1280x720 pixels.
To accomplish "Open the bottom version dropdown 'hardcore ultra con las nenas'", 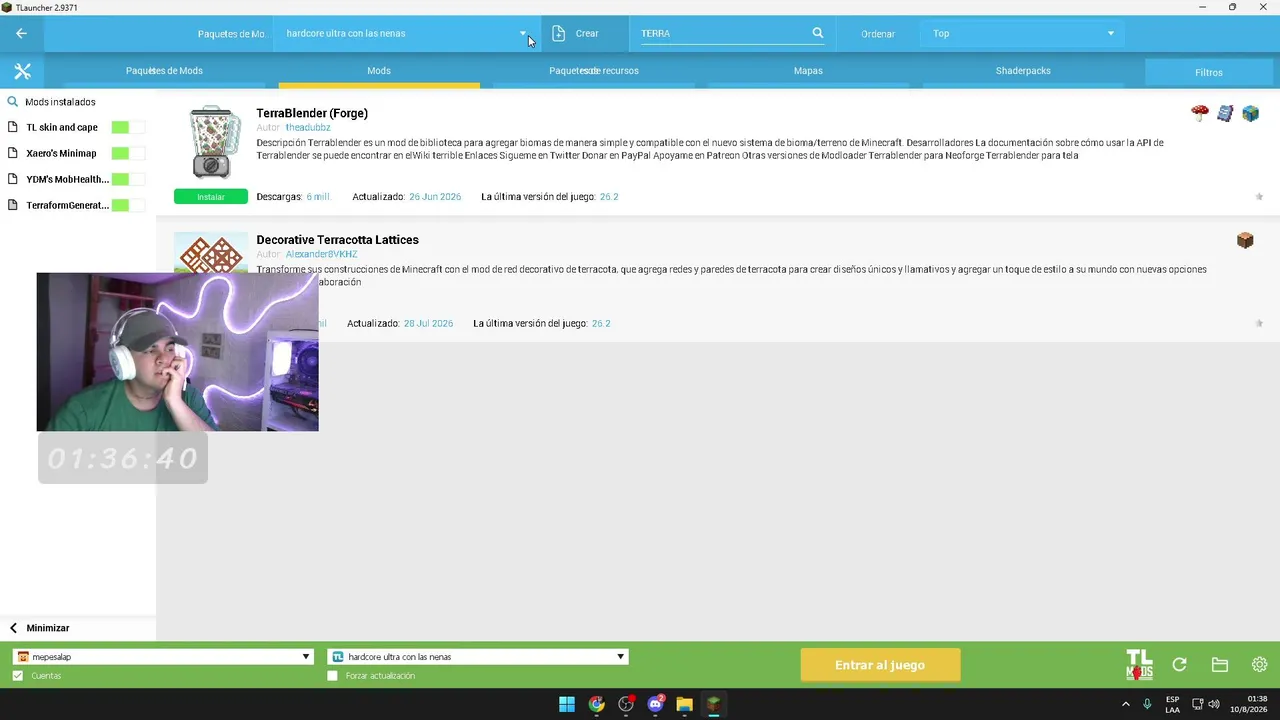I will pyautogui.click(x=478, y=657).
